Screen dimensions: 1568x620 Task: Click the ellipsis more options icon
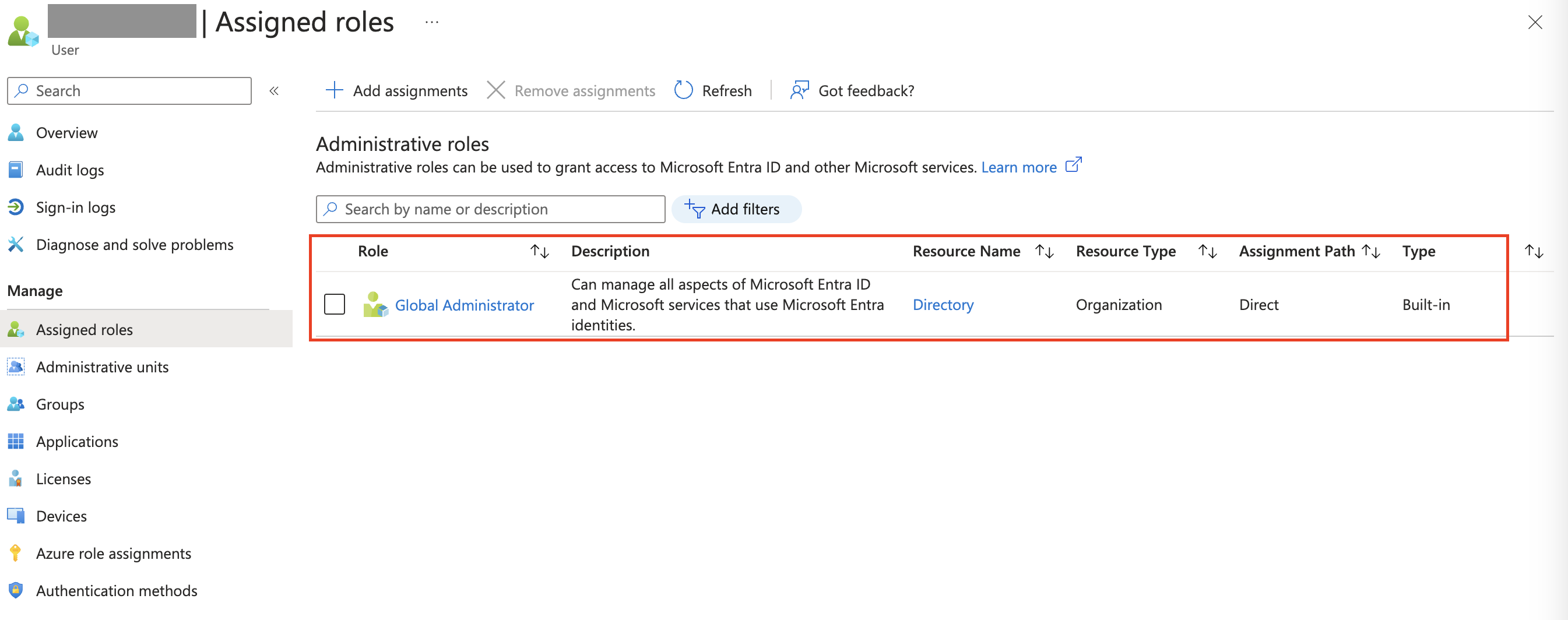click(x=431, y=23)
